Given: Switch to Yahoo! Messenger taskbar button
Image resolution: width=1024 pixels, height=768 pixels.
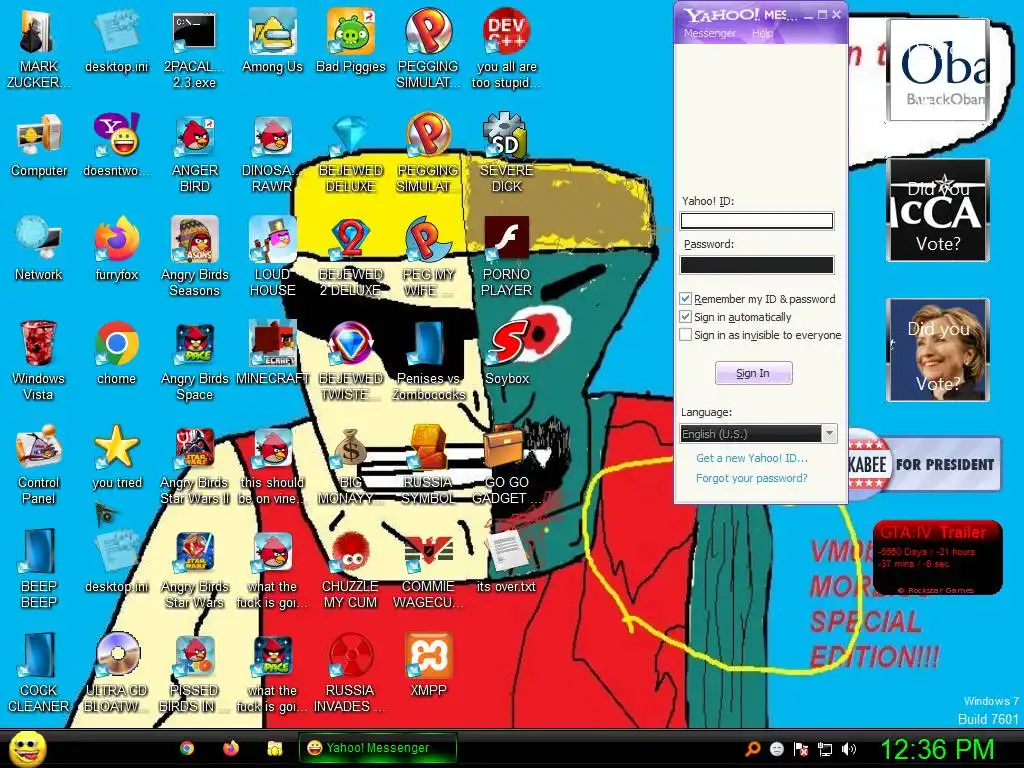Looking at the screenshot, I should click(377, 748).
